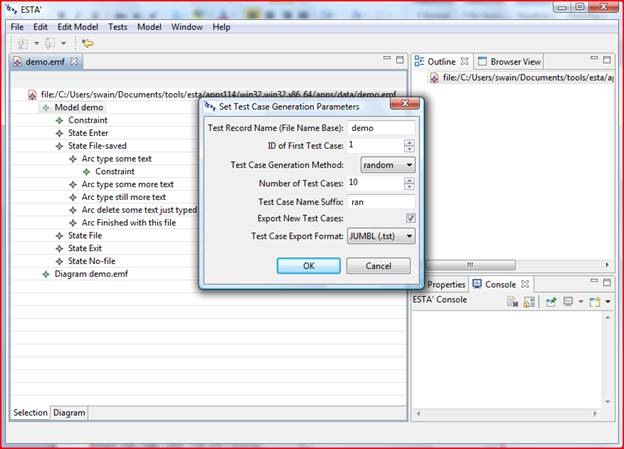This screenshot has height=449, width=624.
Task: Click the file resource icon in editor tree
Action: point(33,94)
